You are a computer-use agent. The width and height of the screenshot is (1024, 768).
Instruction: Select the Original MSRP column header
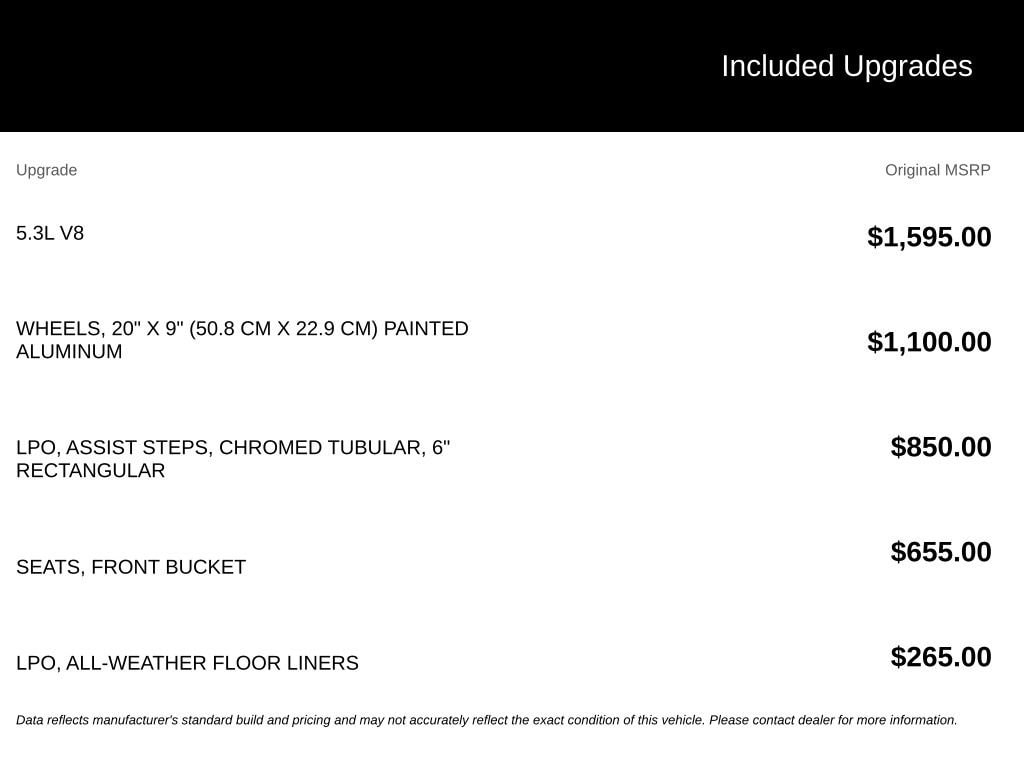coord(937,170)
